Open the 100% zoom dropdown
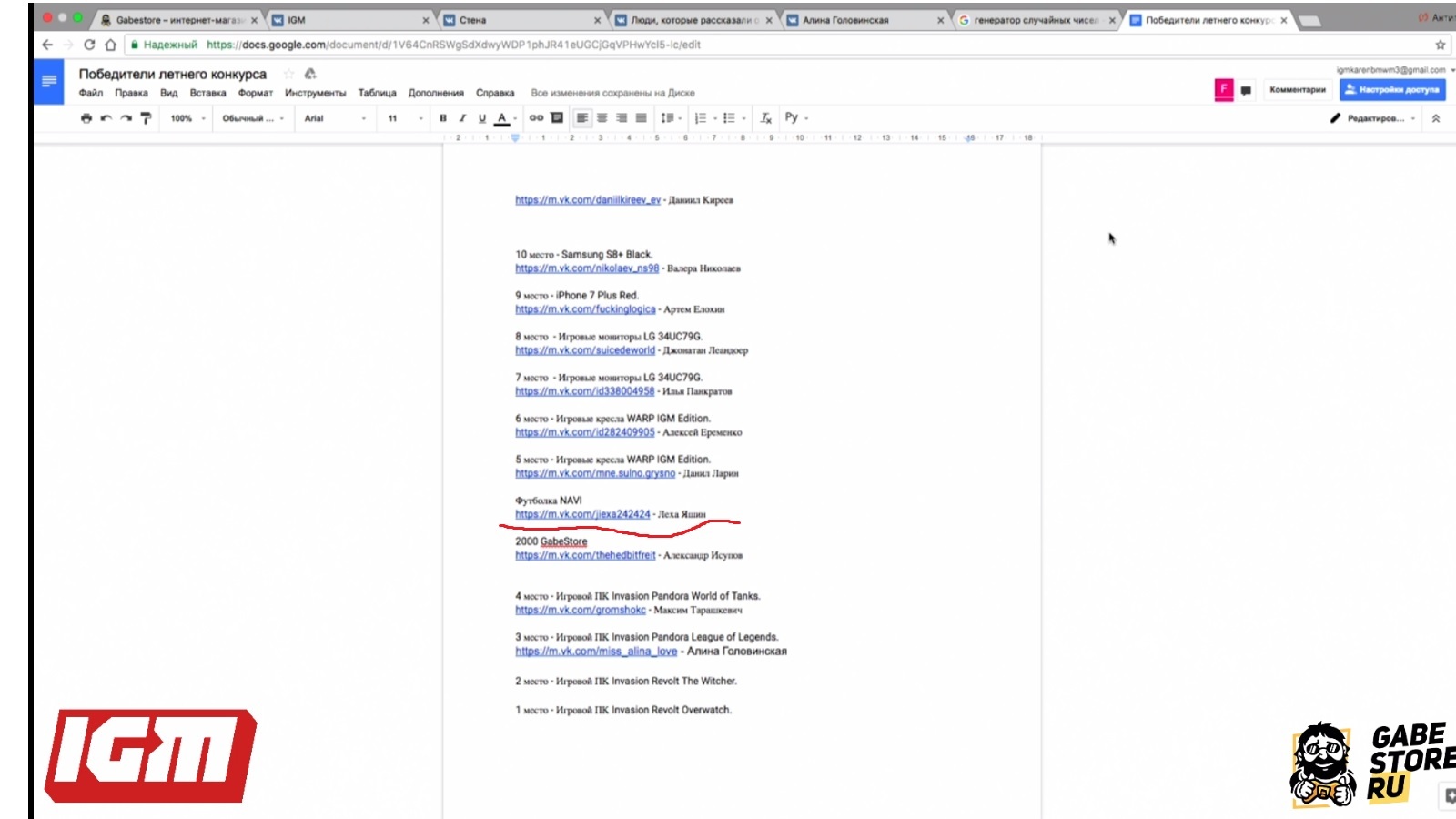Image resolution: width=1456 pixels, height=819 pixels. pos(188,118)
